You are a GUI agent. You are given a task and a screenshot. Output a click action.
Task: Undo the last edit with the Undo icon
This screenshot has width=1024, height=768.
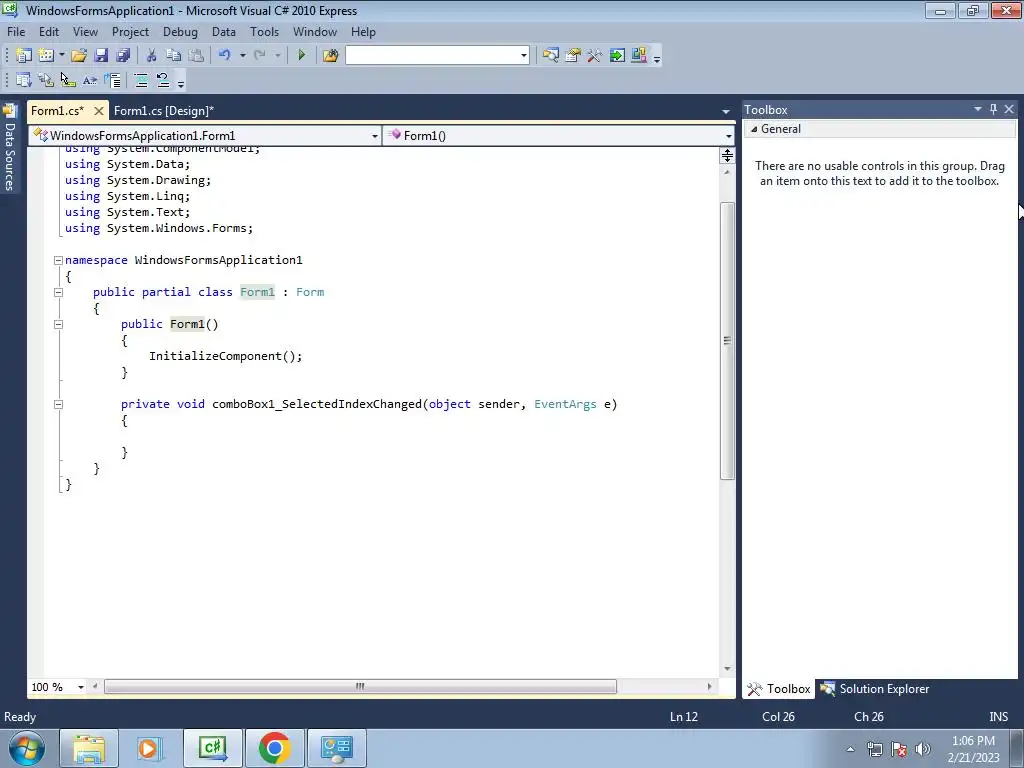click(225, 56)
